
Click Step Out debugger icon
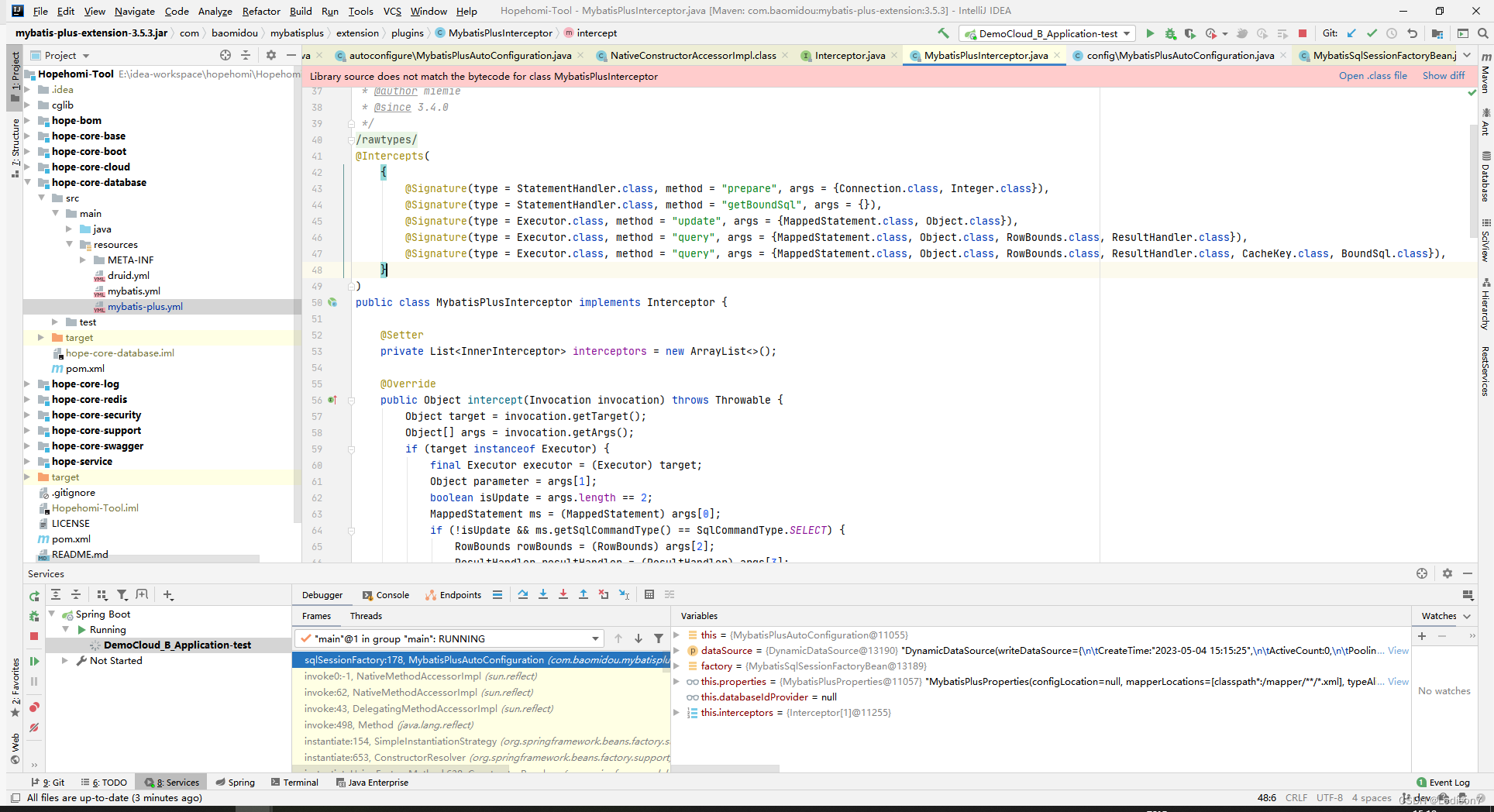click(x=583, y=594)
